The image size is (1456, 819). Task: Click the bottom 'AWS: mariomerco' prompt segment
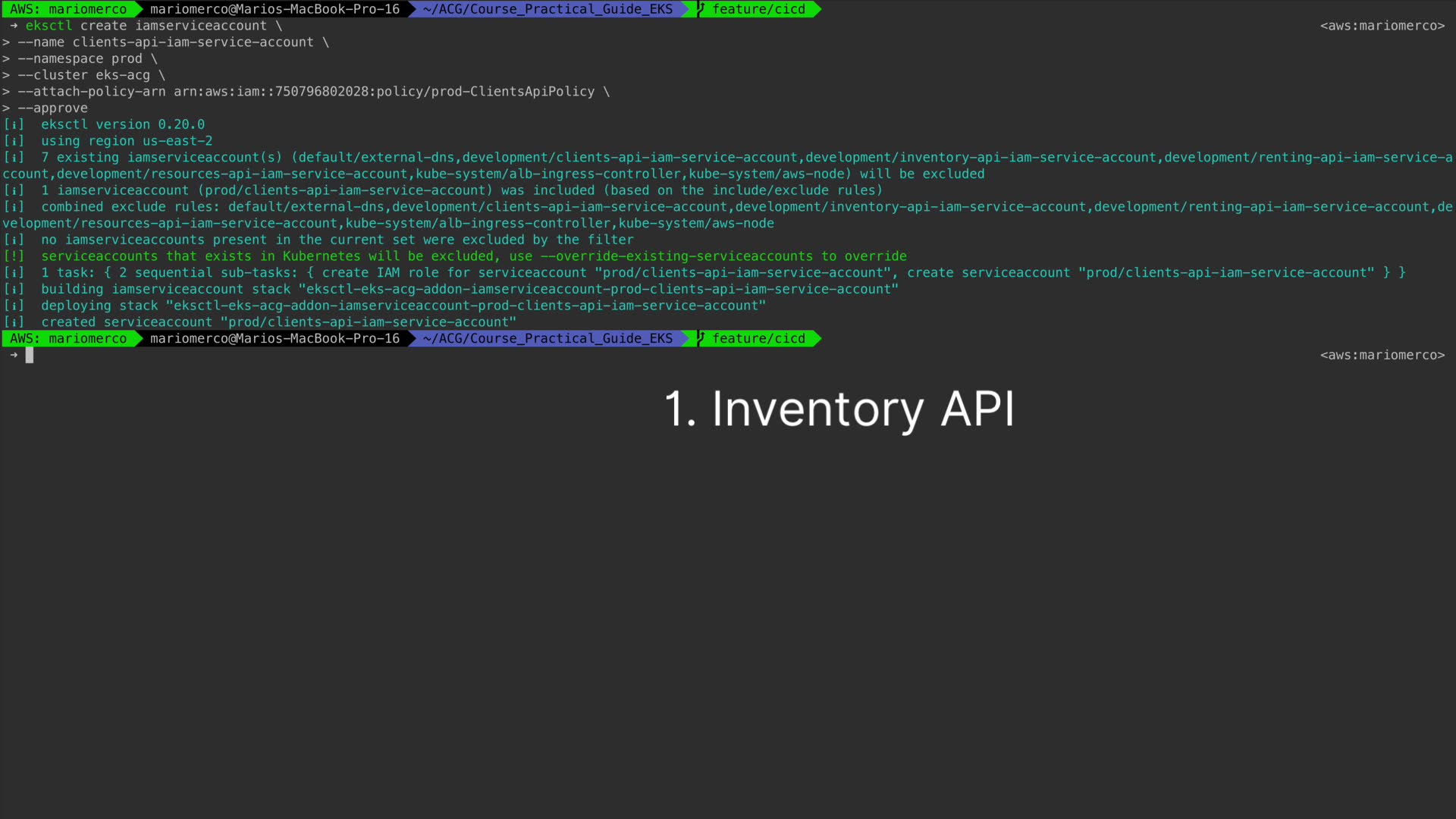pos(68,338)
